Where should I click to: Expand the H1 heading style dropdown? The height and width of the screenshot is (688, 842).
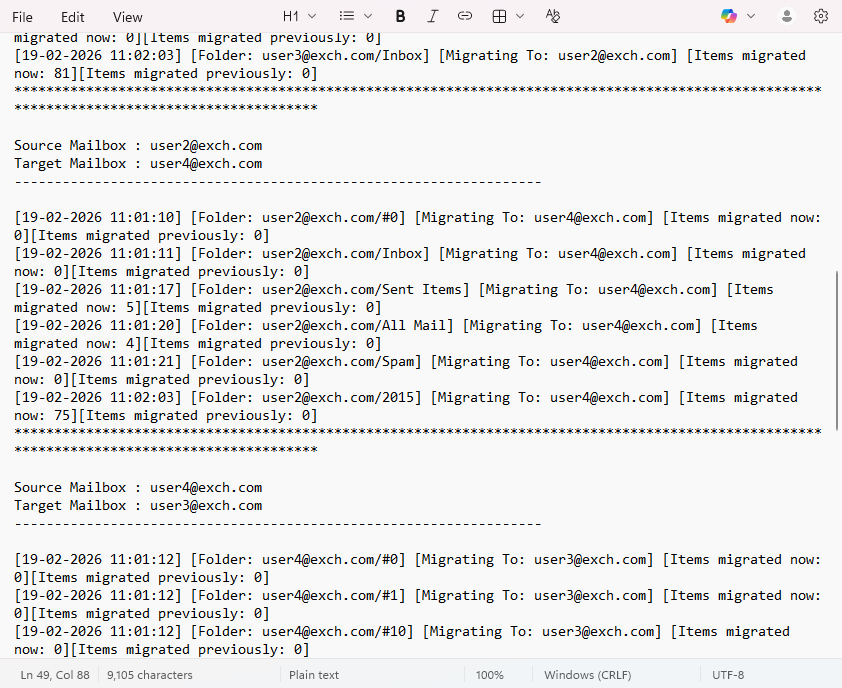coord(299,16)
